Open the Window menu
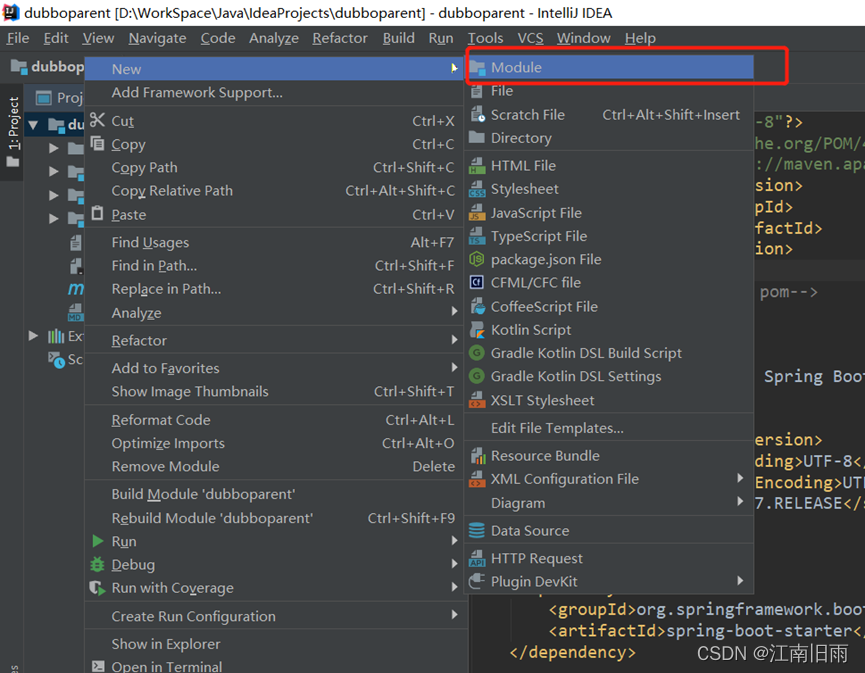 click(583, 38)
